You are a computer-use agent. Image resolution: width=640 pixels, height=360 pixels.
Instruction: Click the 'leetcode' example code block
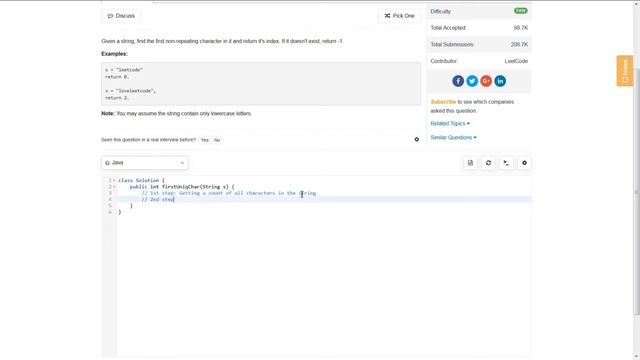[x=261, y=84]
